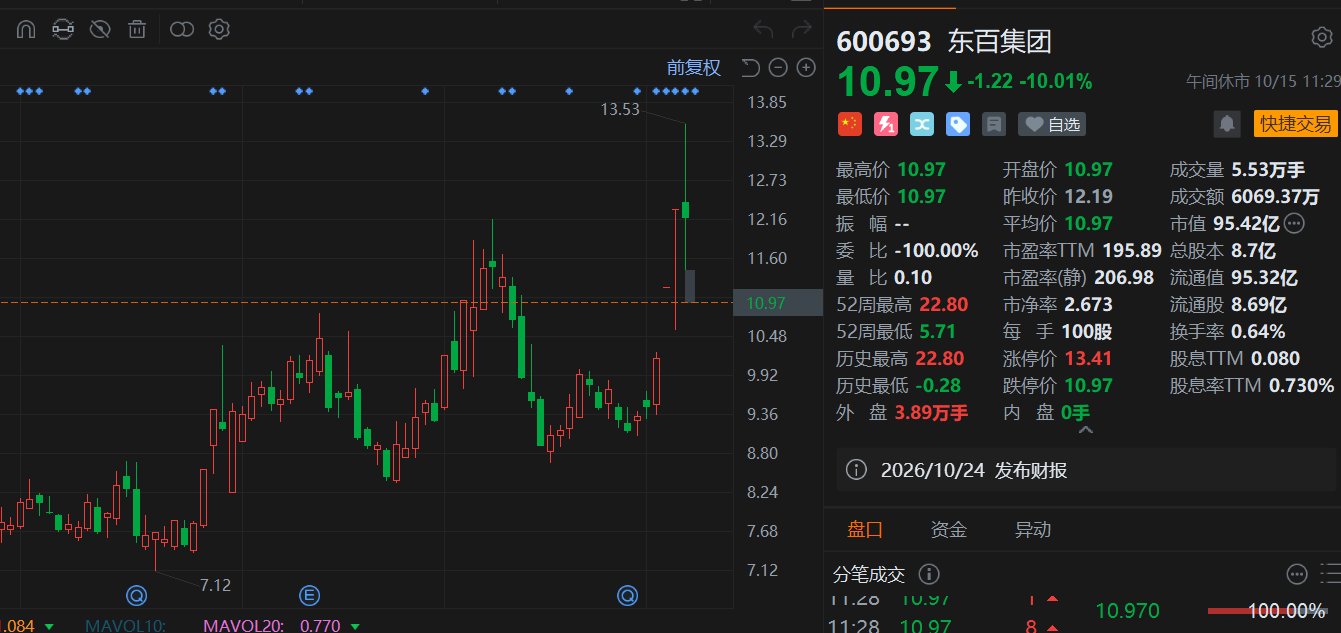
Task: Undo the last chart action
Action: [763, 30]
